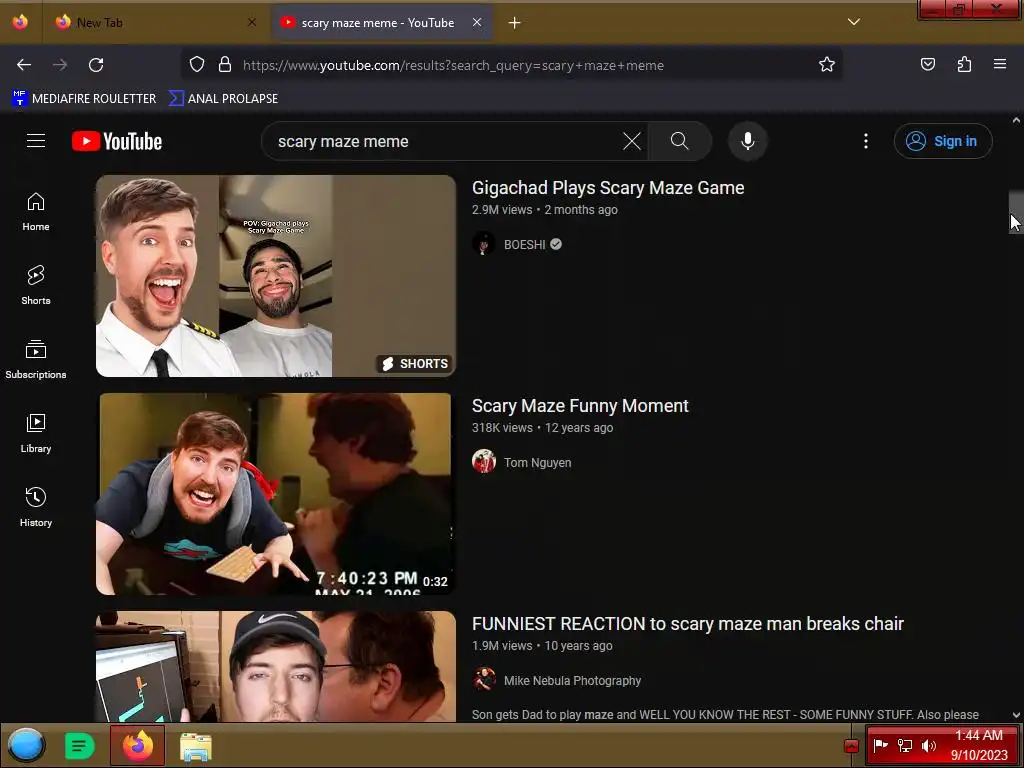Click scrollbar down arrow
The image size is (1024, 768).
(1016, 715)
